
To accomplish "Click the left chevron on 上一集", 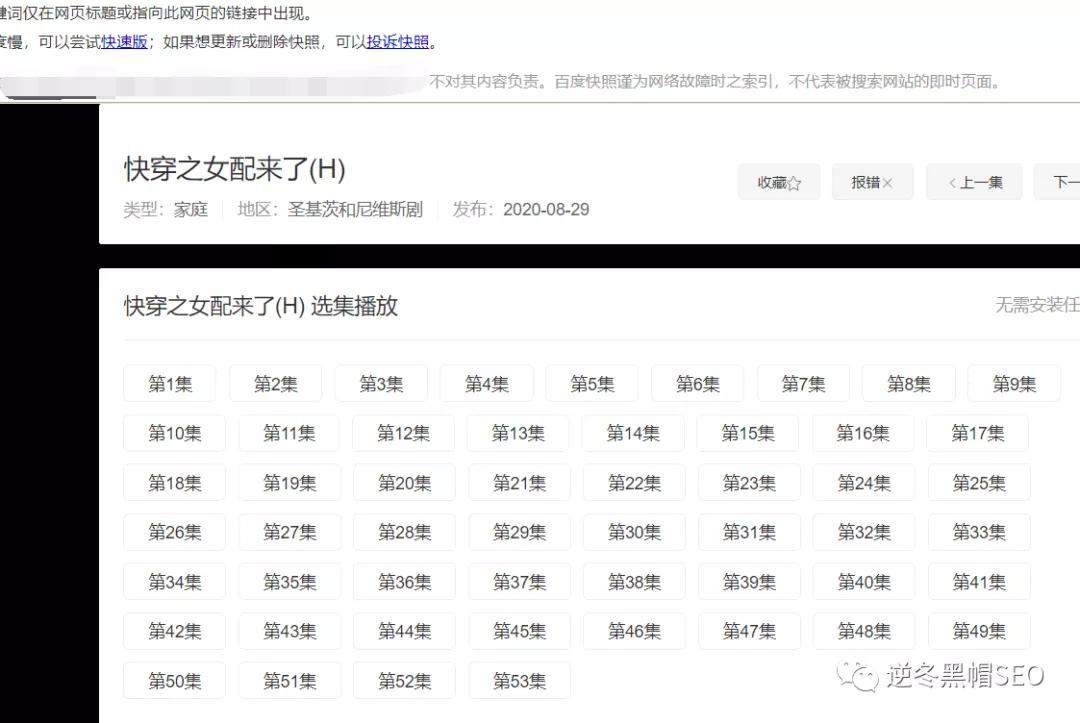I will [x=952, y=182].
